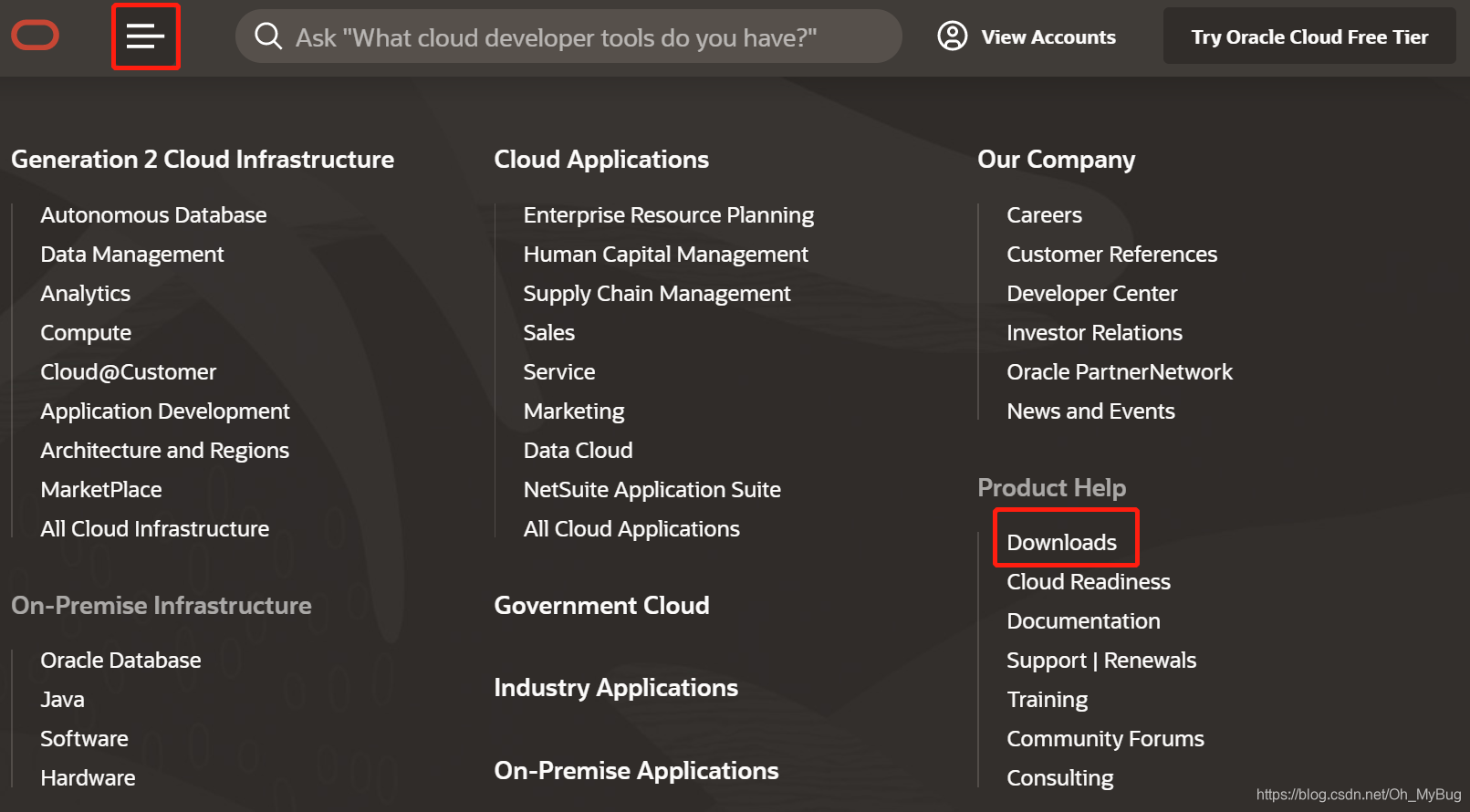Open Compute link
This screenshot has height=812, width=1470.
(86, 333)
